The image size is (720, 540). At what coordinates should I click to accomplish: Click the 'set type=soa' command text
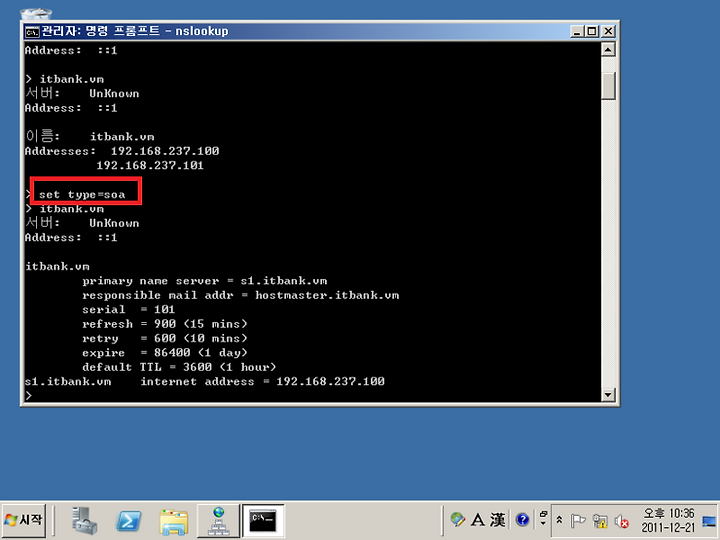click(x=82, y=195)
